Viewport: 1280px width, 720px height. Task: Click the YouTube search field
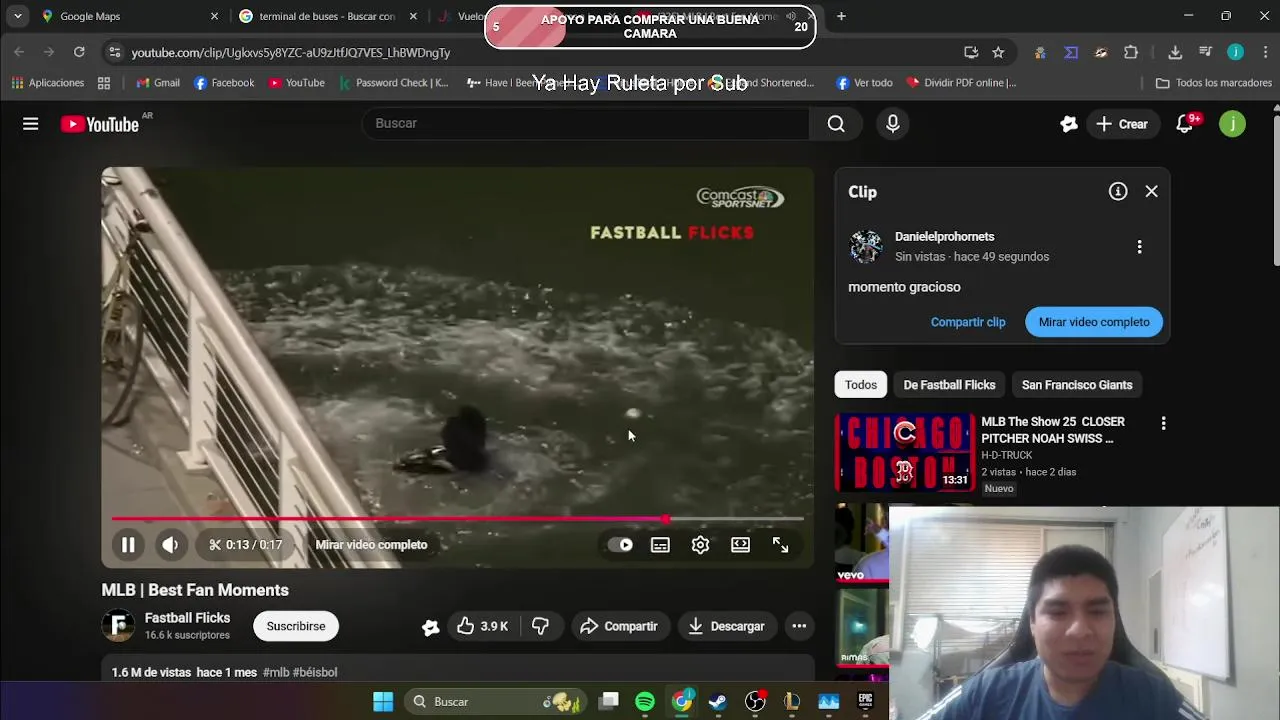pyautogui.click(x=586, y=124)
